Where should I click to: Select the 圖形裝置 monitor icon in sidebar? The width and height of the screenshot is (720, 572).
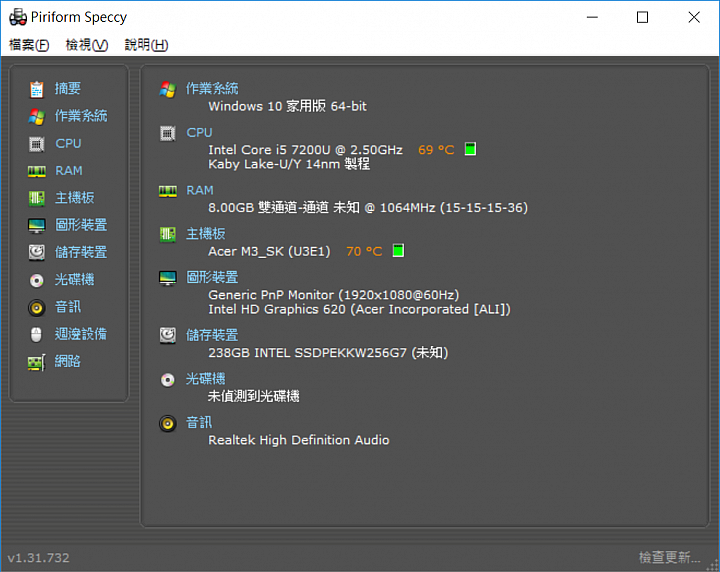pos(37,225)
